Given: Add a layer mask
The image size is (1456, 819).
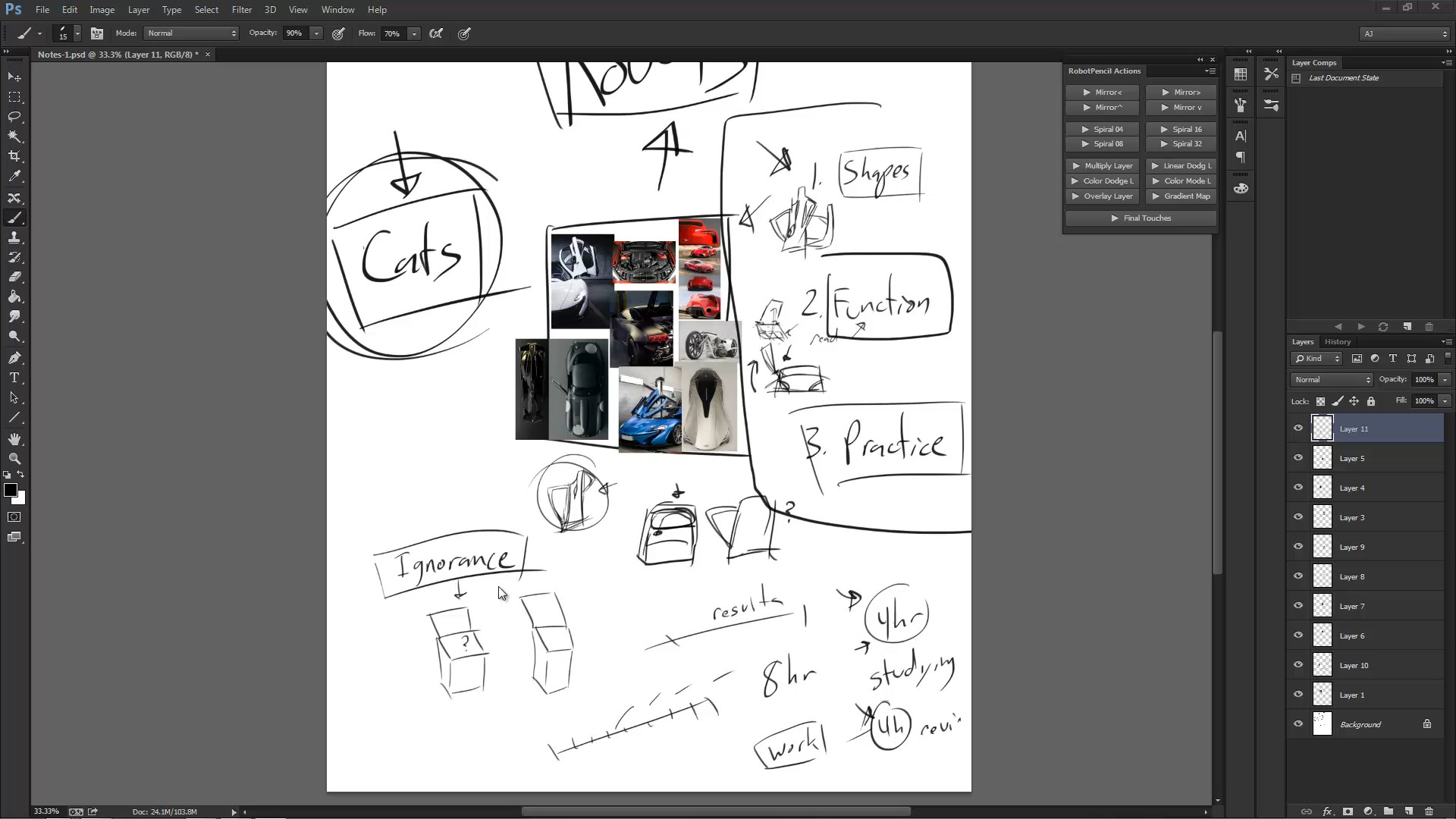Looking at the screenshot, I should click(1348, 811).
